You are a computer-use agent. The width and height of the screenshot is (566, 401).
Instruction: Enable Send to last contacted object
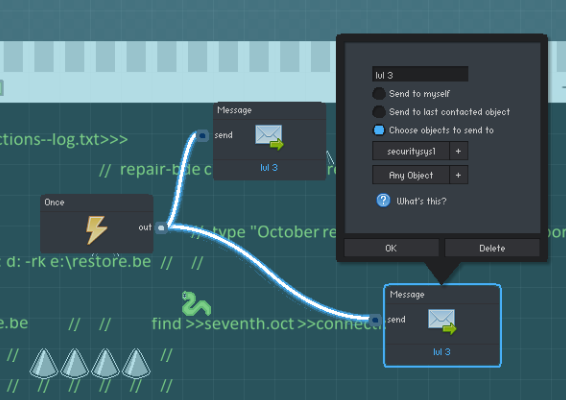tap(379, 112)
